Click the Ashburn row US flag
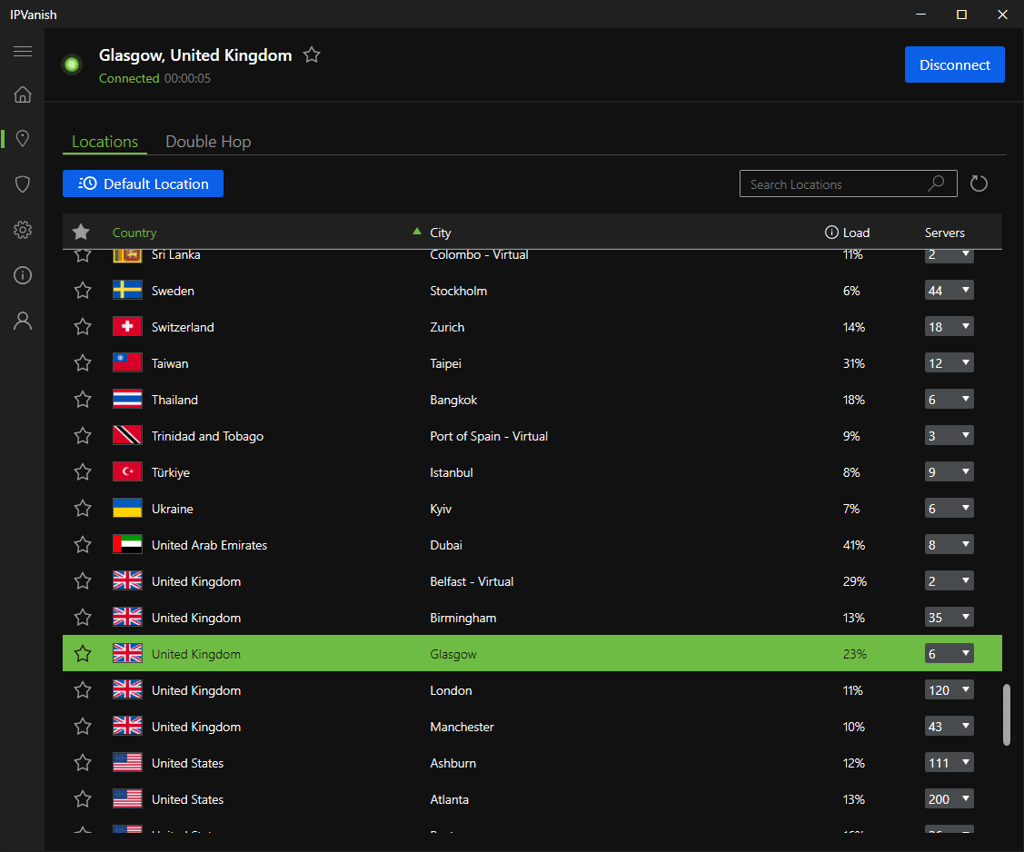This screenshot has height=852, width=1024. pyautogui.click(x=127, y=762)
